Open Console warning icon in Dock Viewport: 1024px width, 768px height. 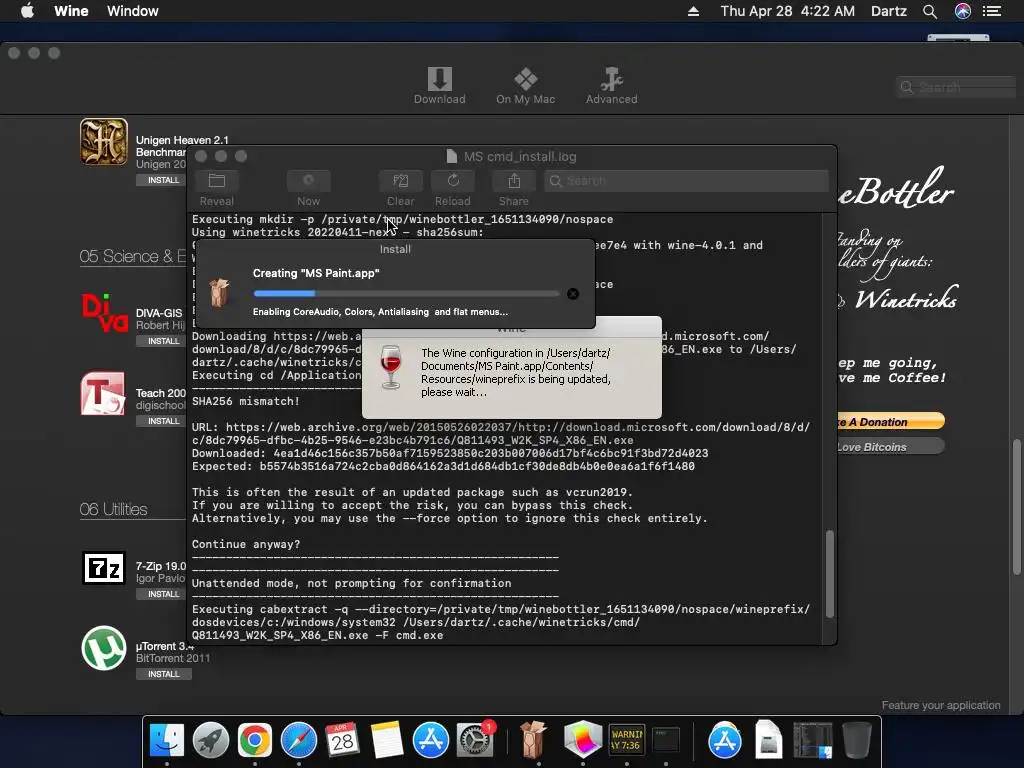627,741
